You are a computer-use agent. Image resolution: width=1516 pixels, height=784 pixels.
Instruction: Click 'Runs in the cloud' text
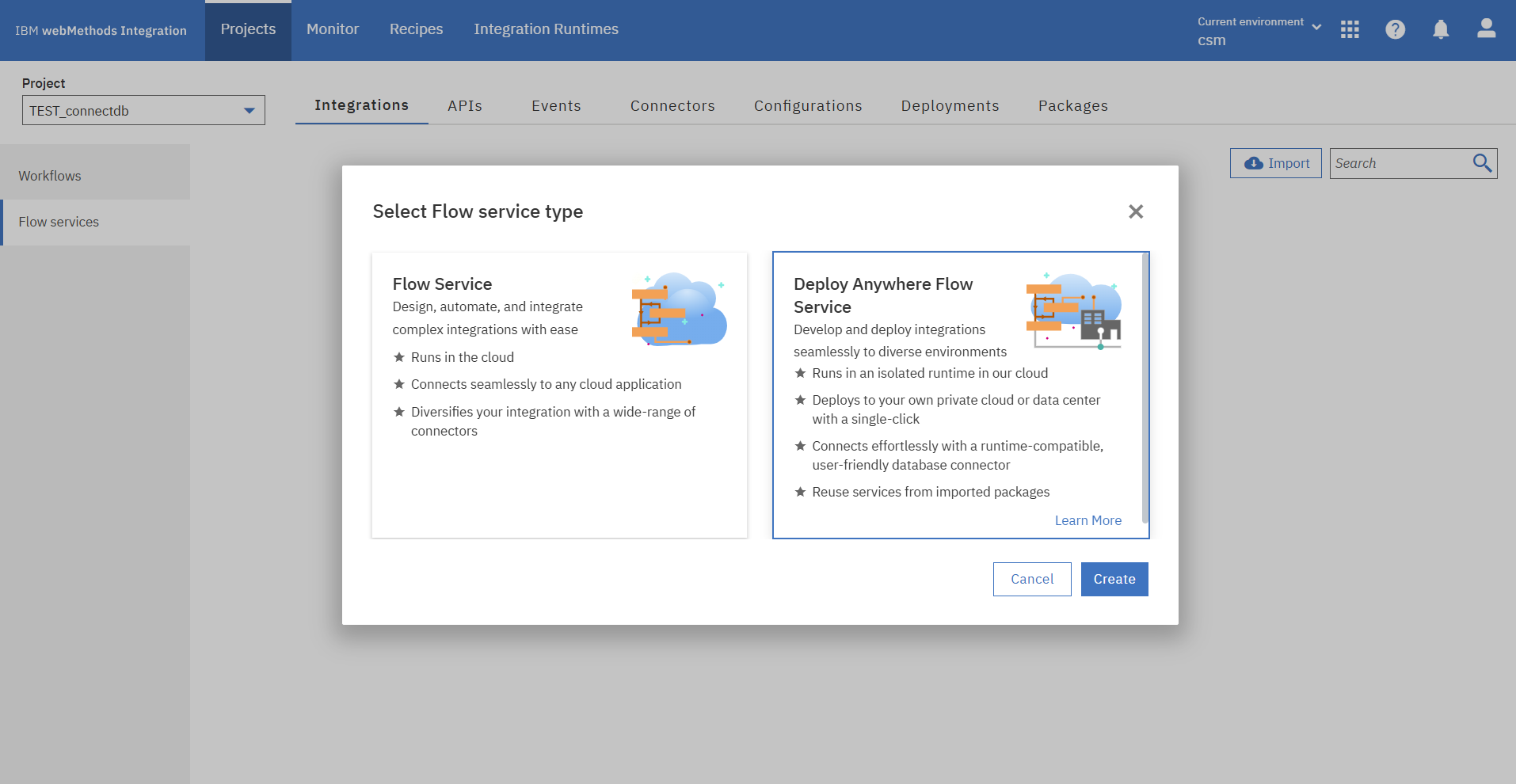pos(463,357)
